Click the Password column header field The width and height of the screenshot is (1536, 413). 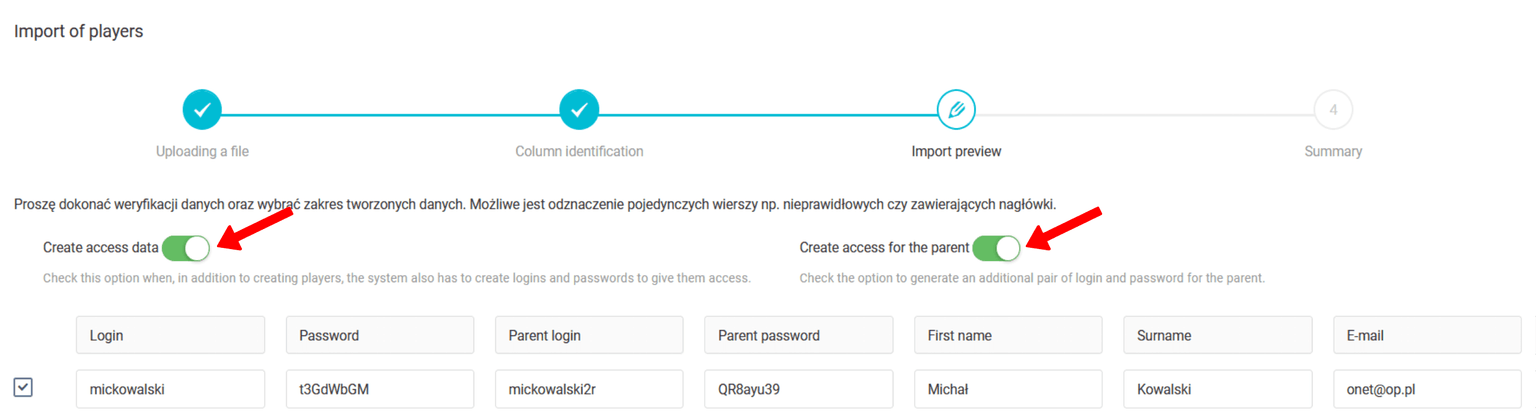coord(380,336)
